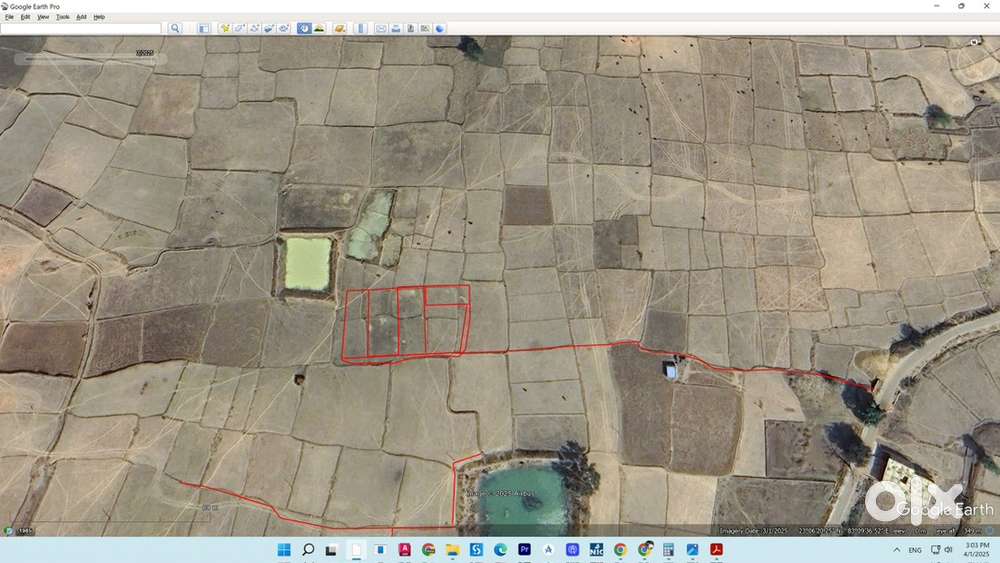The image size is (1000, 563).
Task: Open the planets switcher dropdown
Action: coord(340,29)
